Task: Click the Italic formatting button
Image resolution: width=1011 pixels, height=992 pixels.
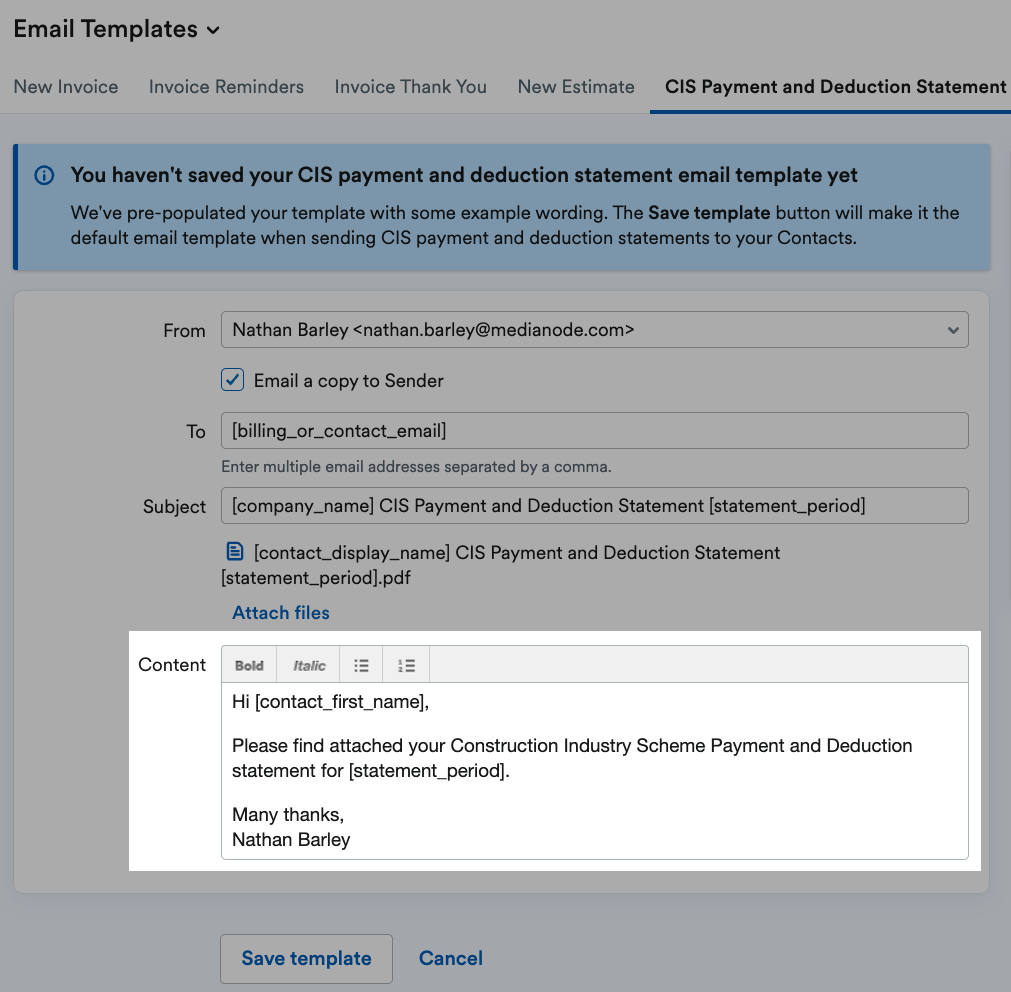Action: [309, 665]
